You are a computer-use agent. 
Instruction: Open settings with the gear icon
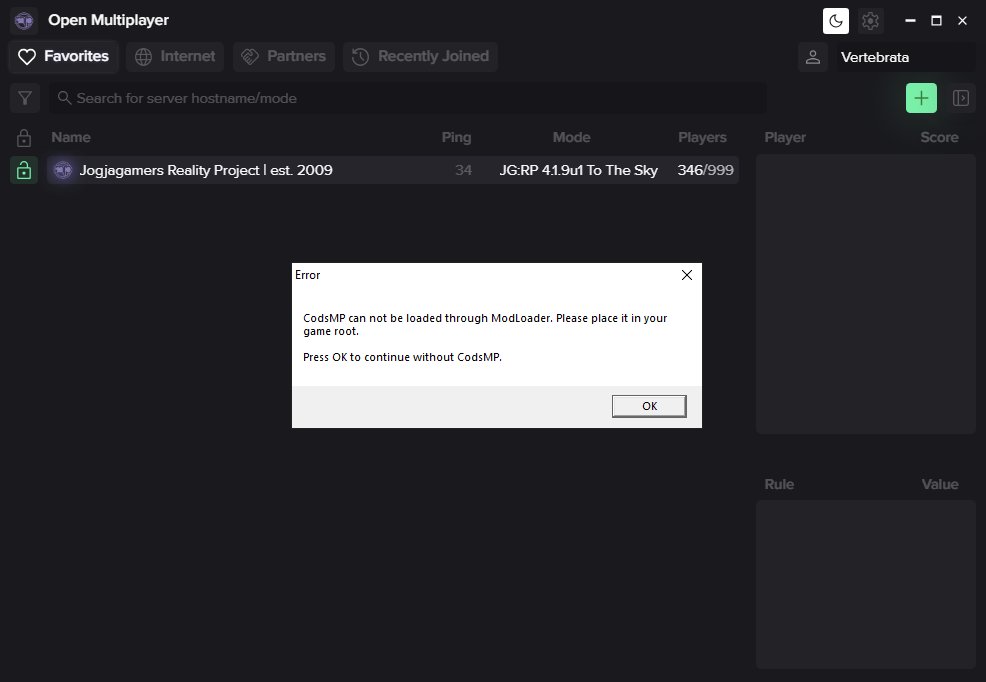pos(870,21)
